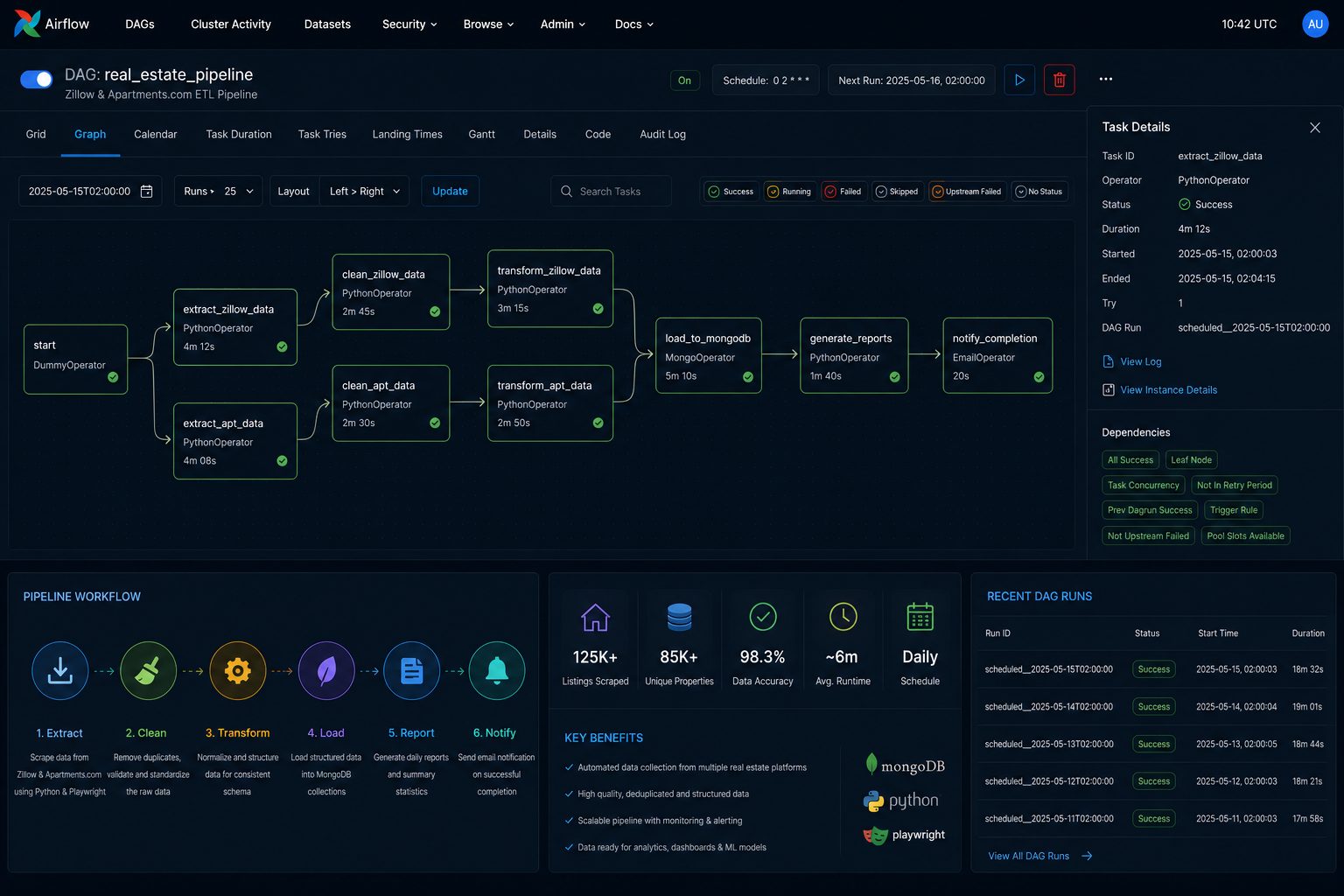Open the user avatar AU menu

(1315, 24)
